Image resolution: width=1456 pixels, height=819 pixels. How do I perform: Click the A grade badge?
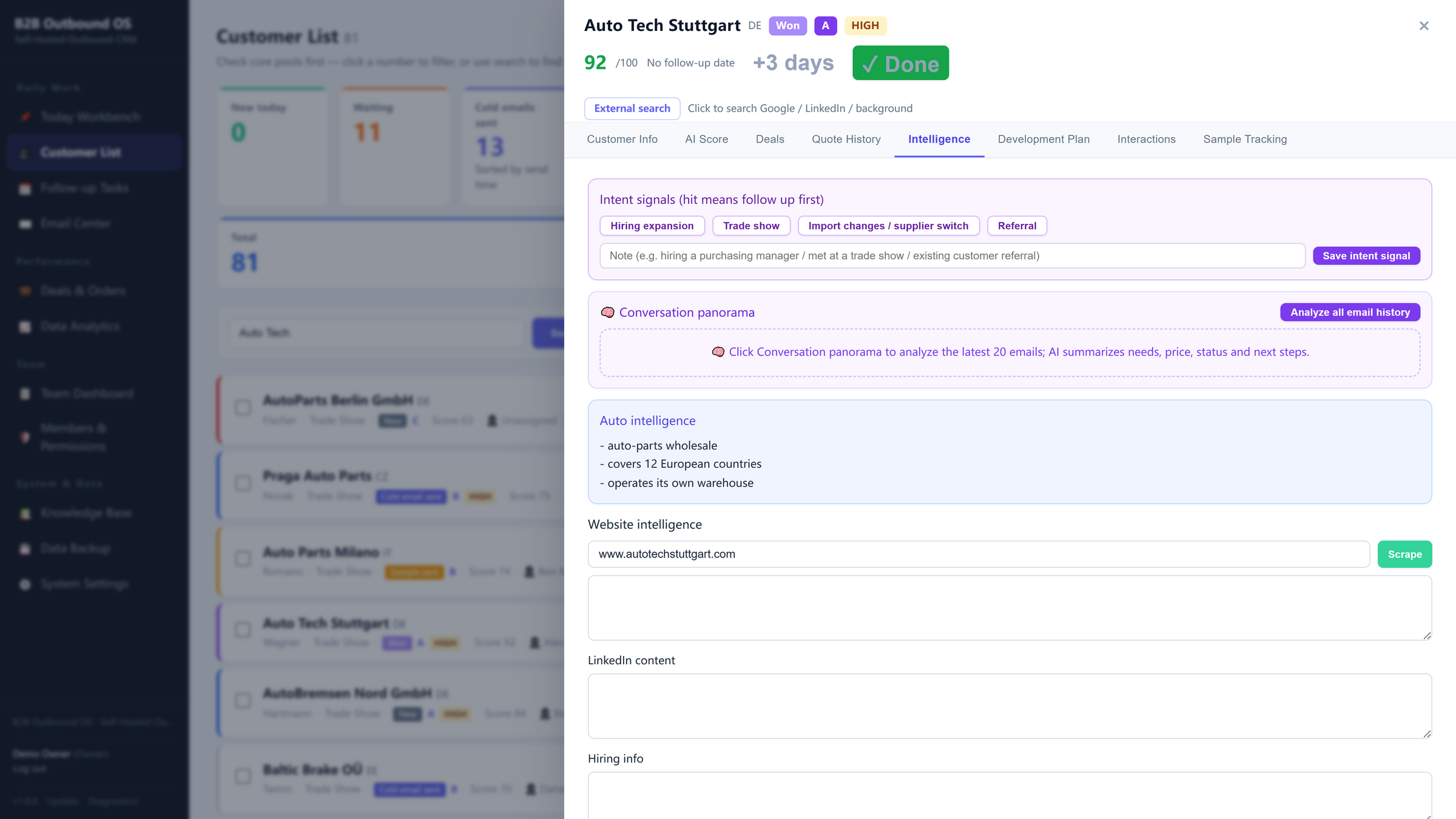[825, 25]
